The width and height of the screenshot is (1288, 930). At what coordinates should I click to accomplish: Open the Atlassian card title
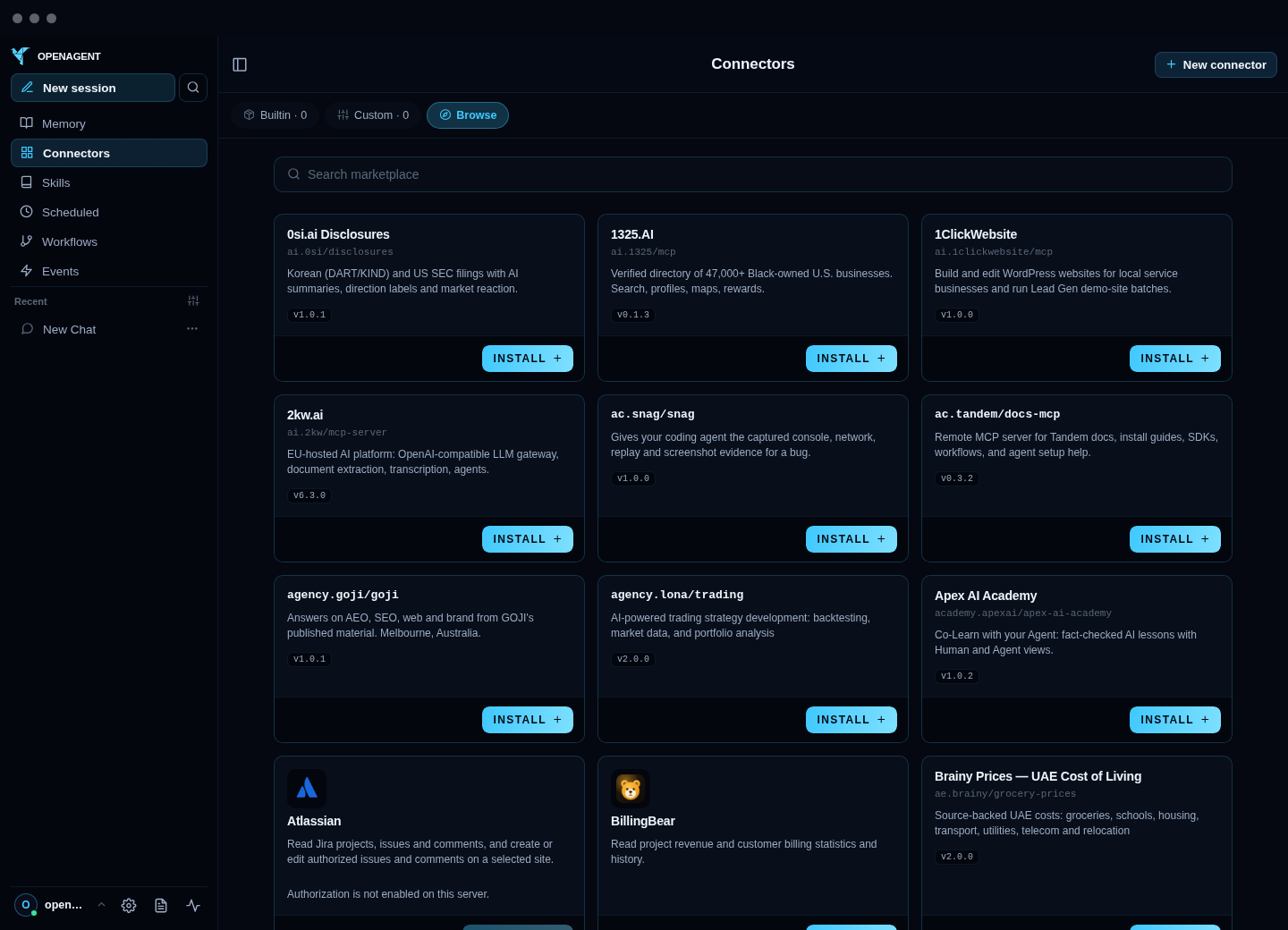pos(314,821)
